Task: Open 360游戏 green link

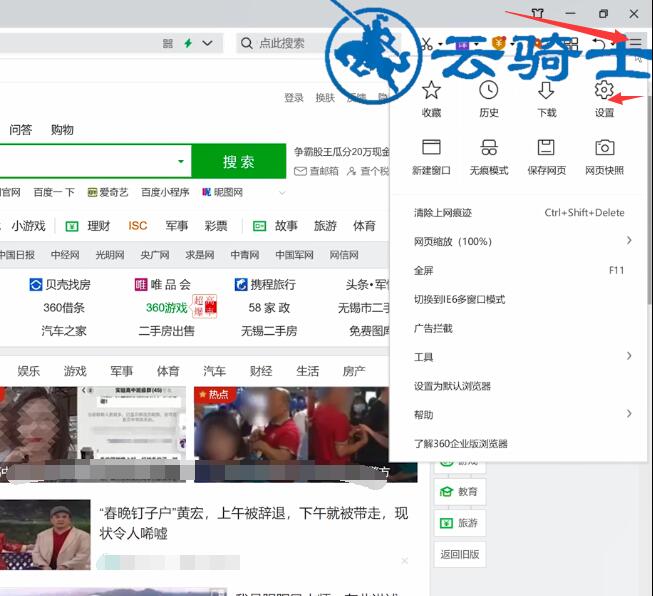Action: tap(167, 308)
